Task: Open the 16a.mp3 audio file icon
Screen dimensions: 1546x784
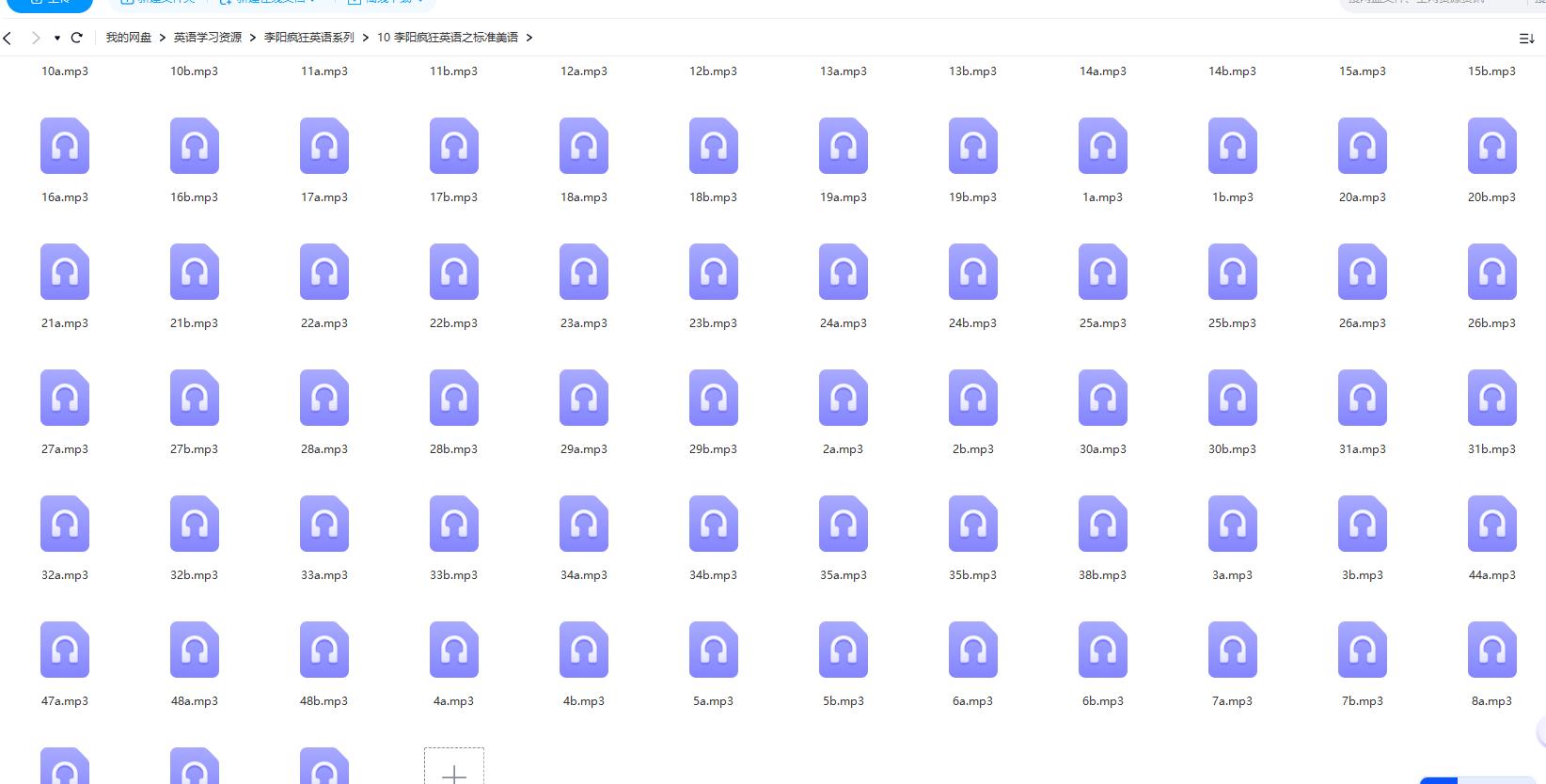Action: (65, 146)
